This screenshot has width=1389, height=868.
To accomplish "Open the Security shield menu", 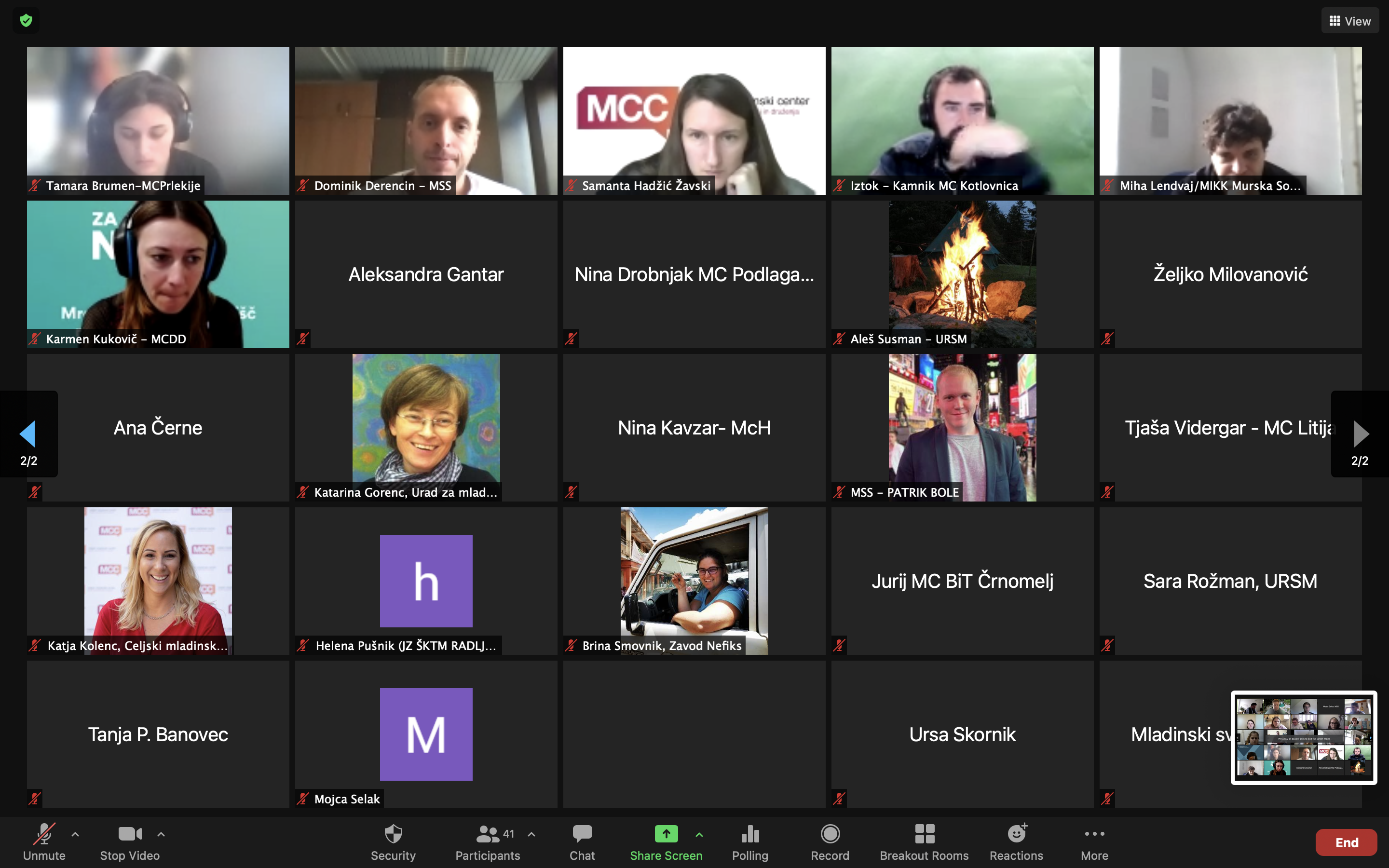I will click(393, 841).
